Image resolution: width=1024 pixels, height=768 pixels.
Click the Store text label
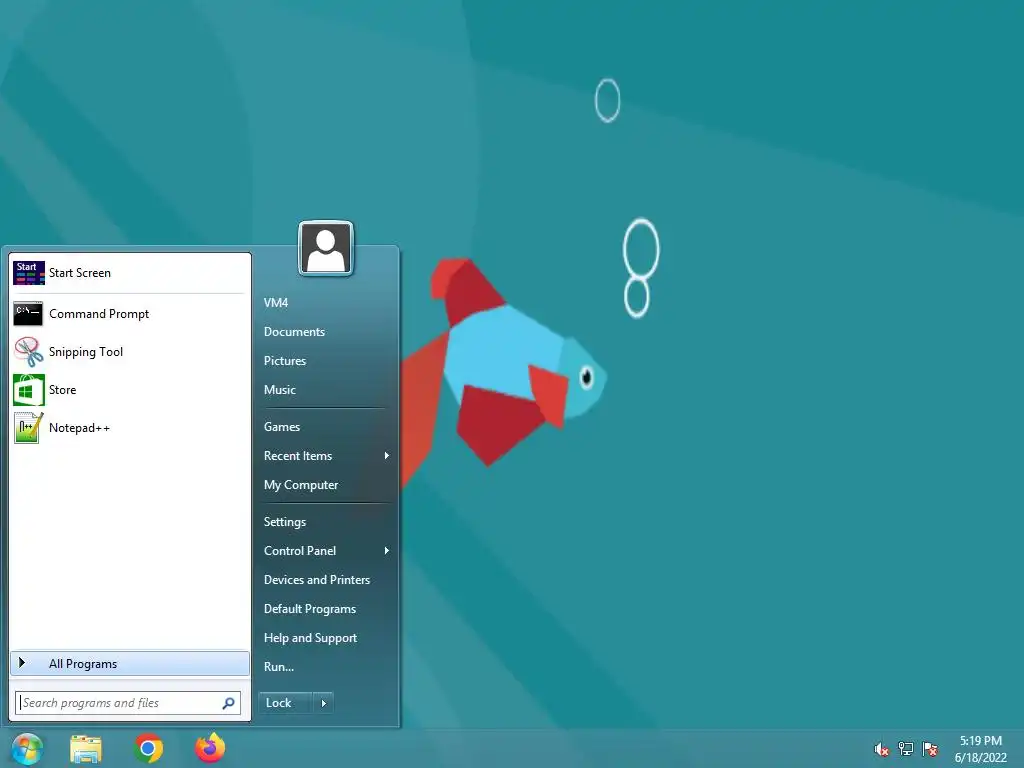tap(62, 390)
